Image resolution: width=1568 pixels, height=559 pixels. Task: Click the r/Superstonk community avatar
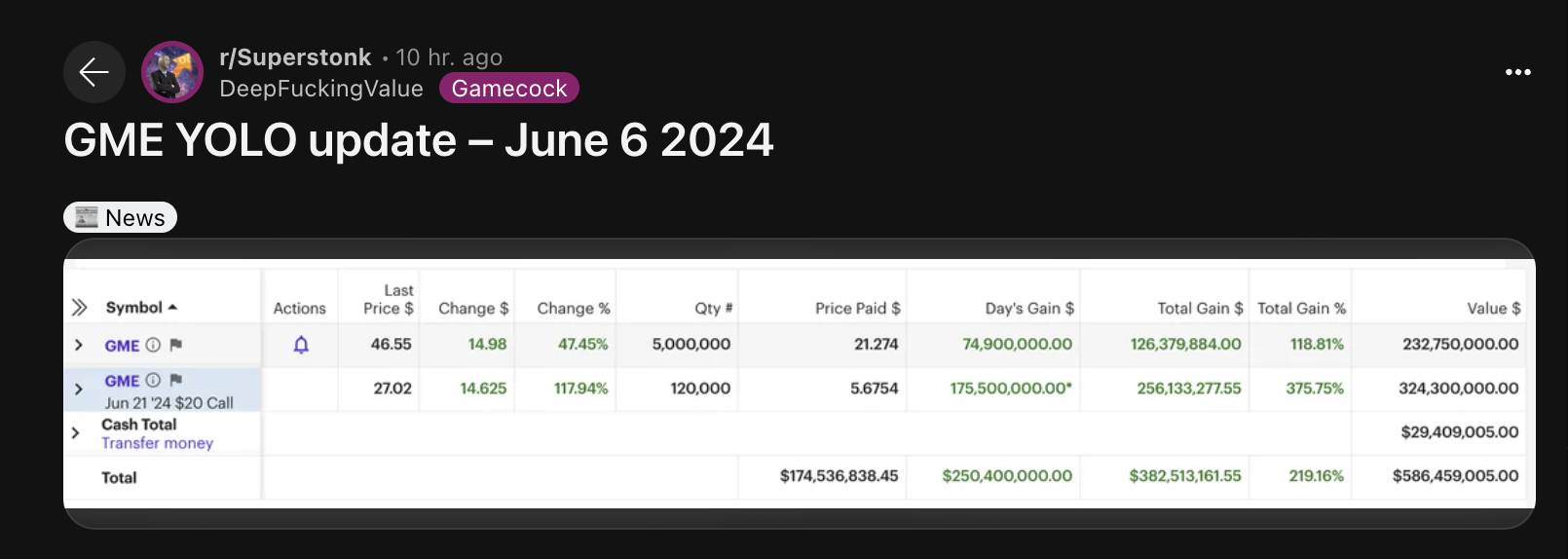pyautogui.click(x=172, y=72)
